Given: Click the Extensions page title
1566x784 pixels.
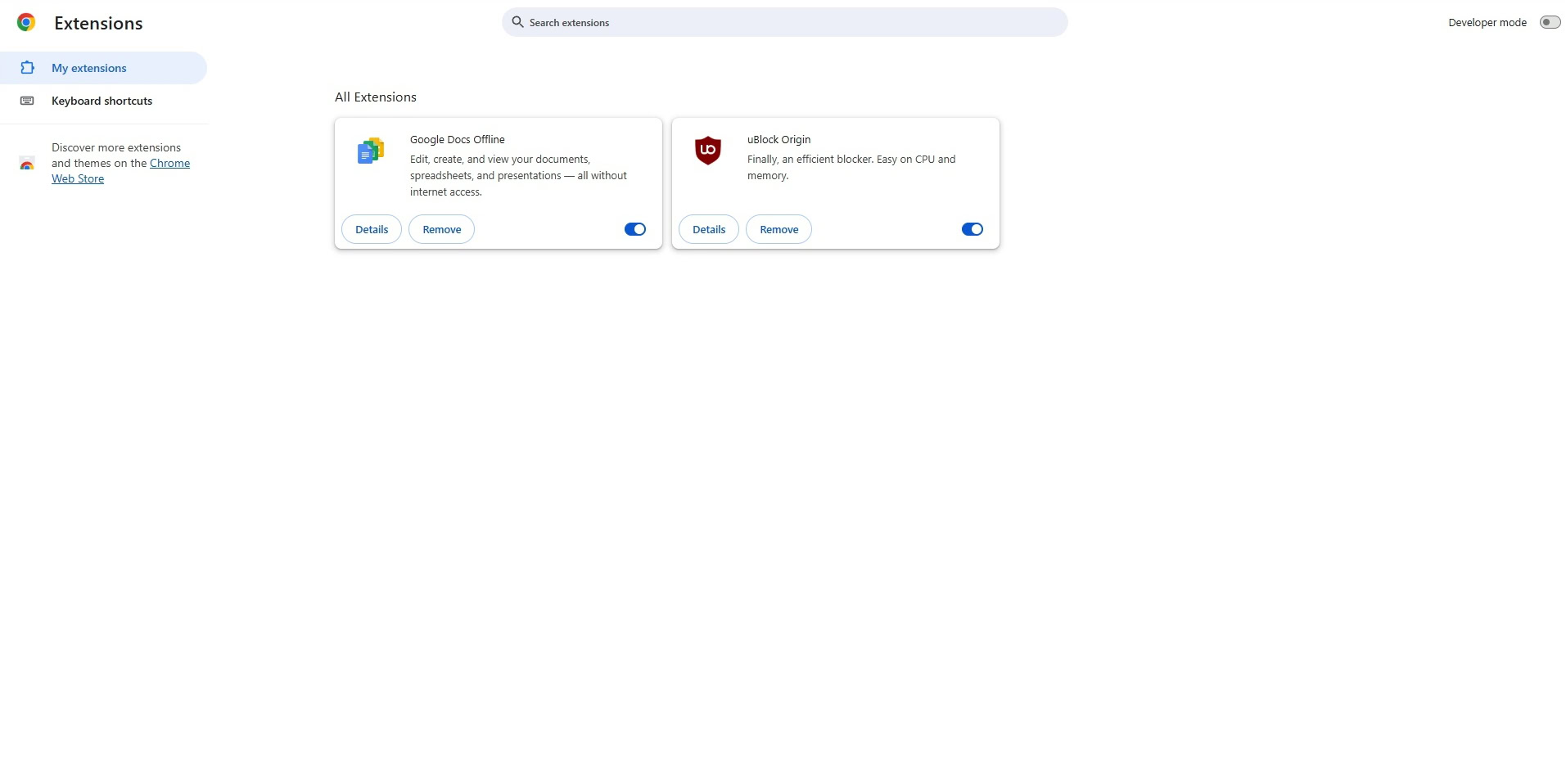Looking at the screenshot, I should (98, 23).
